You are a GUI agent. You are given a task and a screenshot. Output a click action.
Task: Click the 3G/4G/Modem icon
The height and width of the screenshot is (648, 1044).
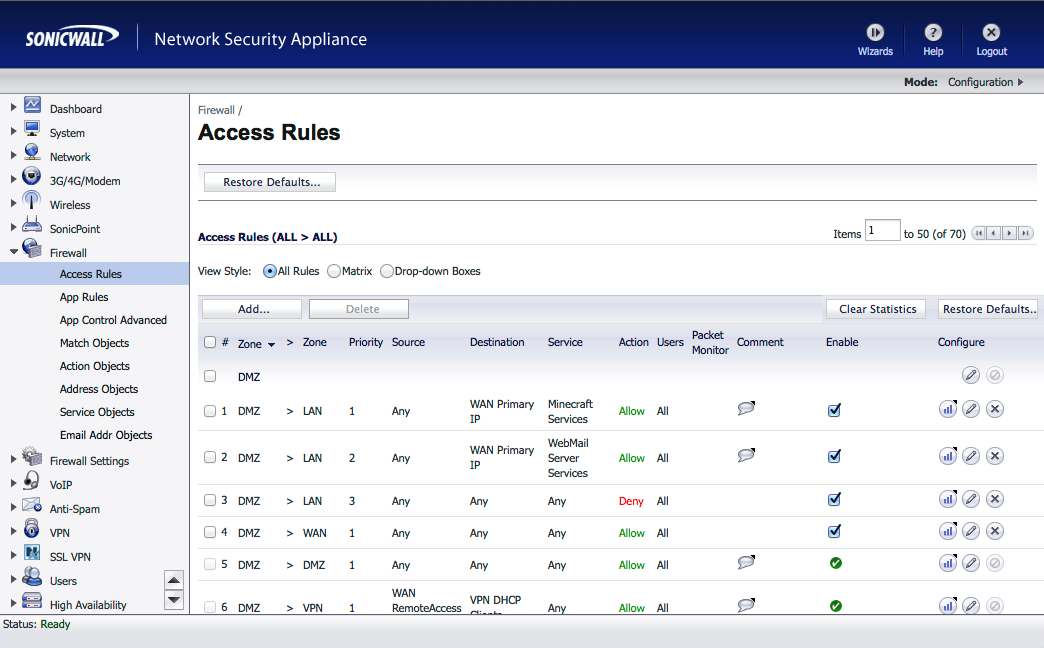pos(31,176)
